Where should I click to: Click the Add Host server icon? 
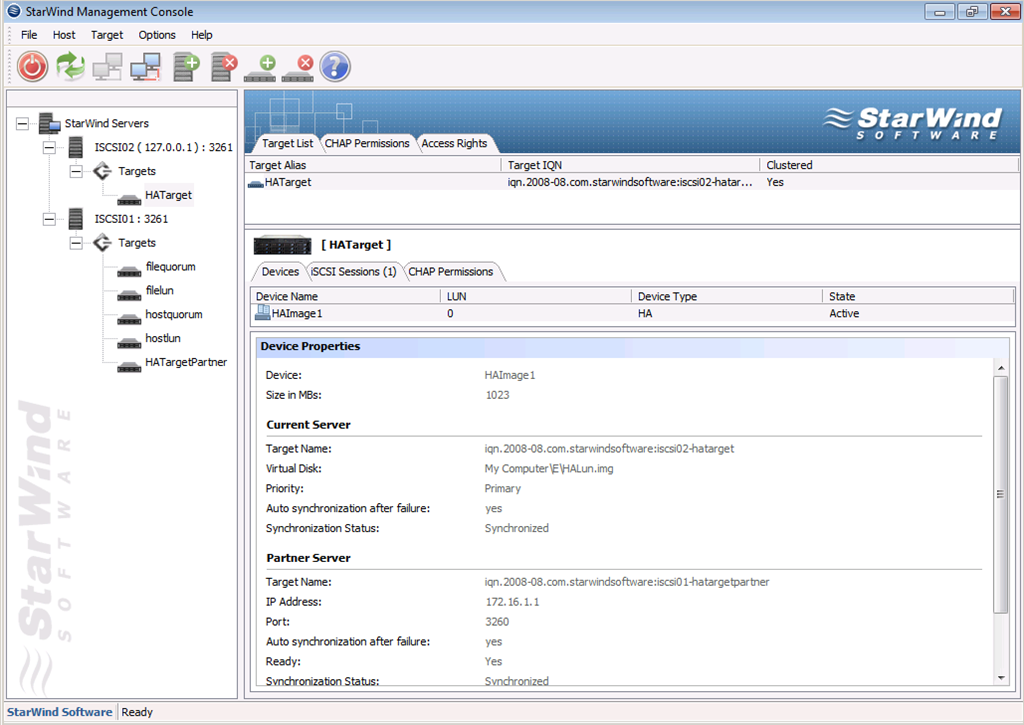(x=186, y=67)
